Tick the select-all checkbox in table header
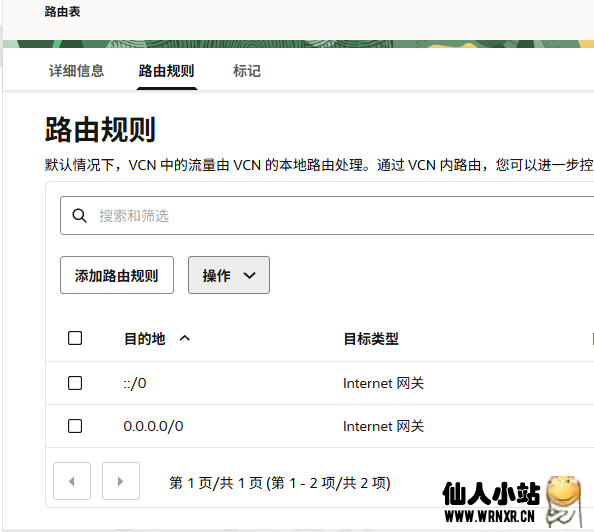594x532 pixels. [75, 338]
